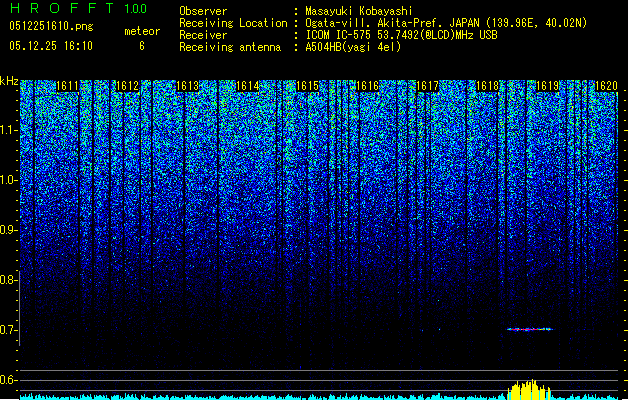Click the ICOM IC-575 receiver text
Viewport: 629px width, 400px height.
click(x=401, y=35)
